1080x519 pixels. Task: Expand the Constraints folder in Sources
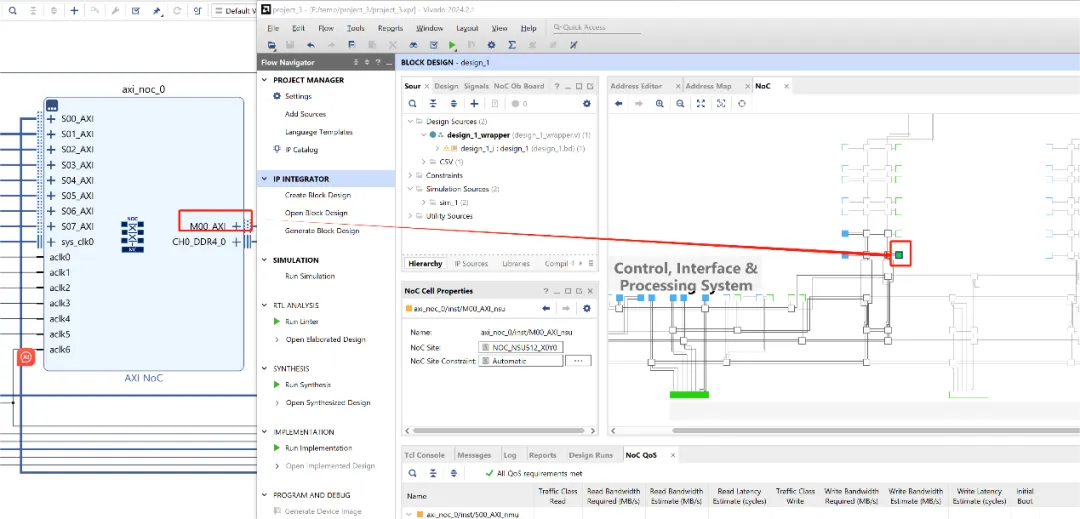pyautogui.click(x=412, y=175)
